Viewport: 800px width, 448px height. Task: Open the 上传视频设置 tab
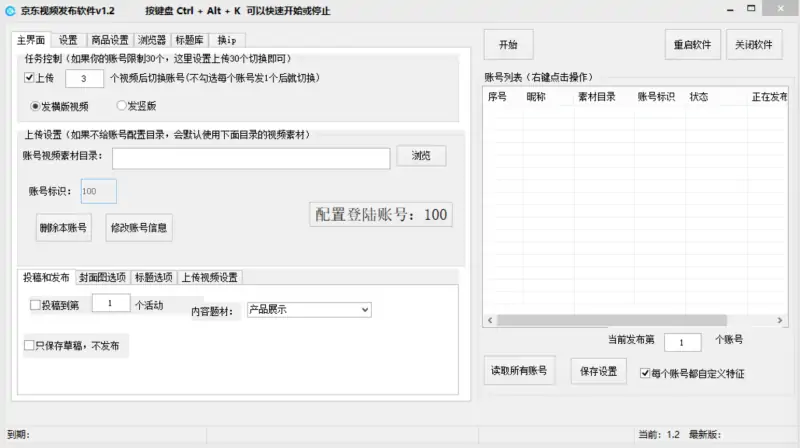211,277
